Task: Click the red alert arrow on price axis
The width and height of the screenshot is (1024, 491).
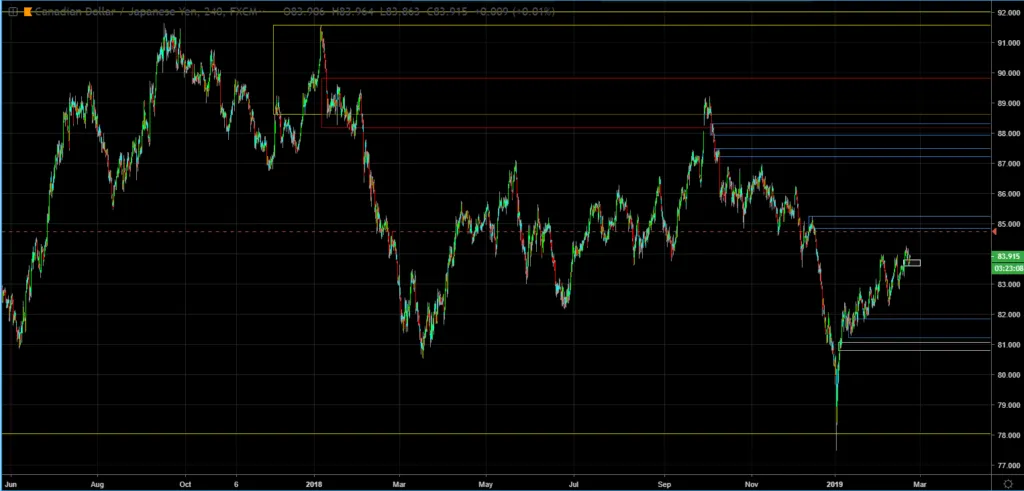Action: [x=994, y=232]
